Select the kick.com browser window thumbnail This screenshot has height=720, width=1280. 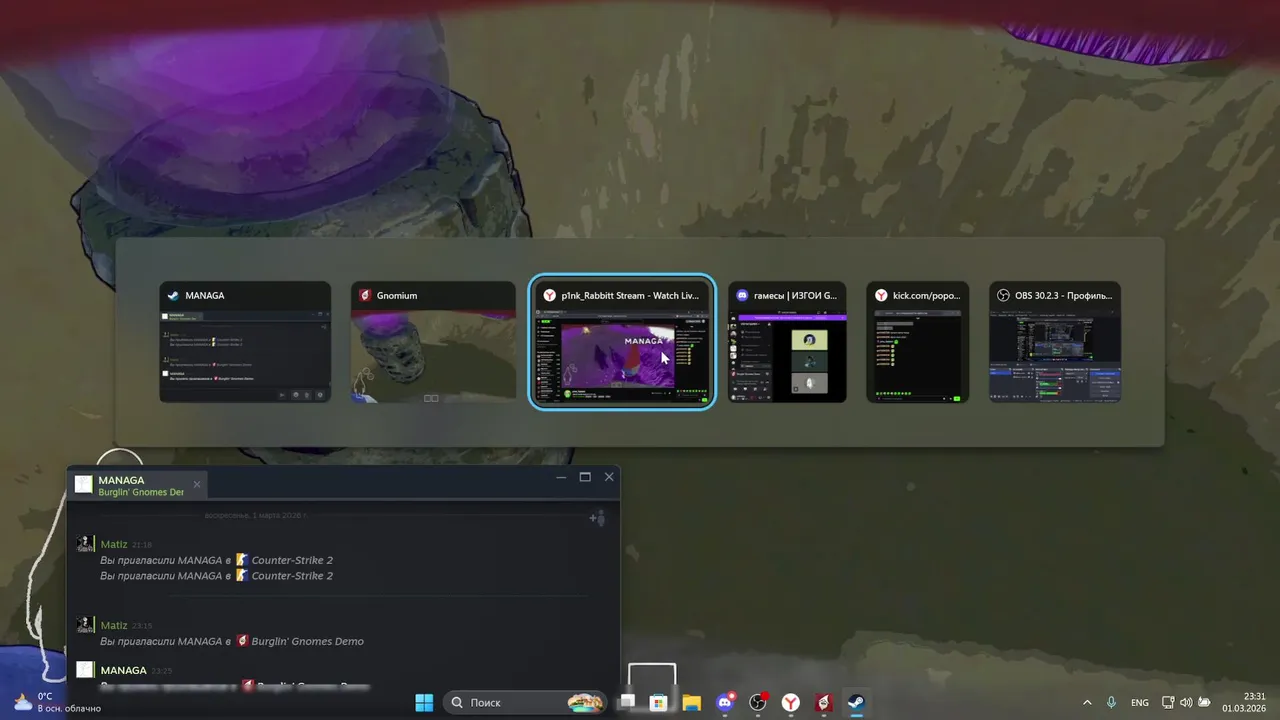point(917,342)
